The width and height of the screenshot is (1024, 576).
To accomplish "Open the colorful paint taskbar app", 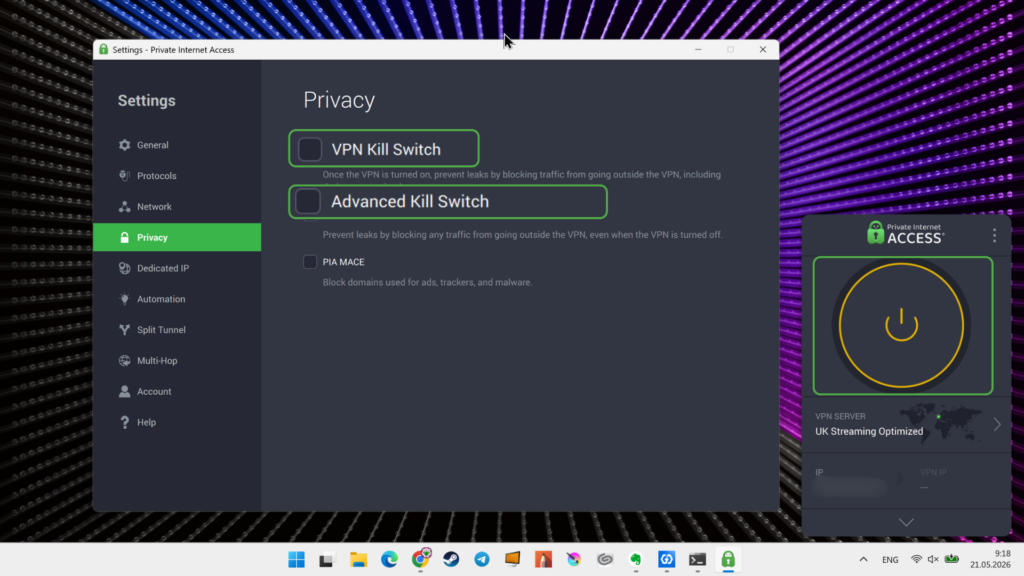I will pyautogui.click(x=573, y=560).
